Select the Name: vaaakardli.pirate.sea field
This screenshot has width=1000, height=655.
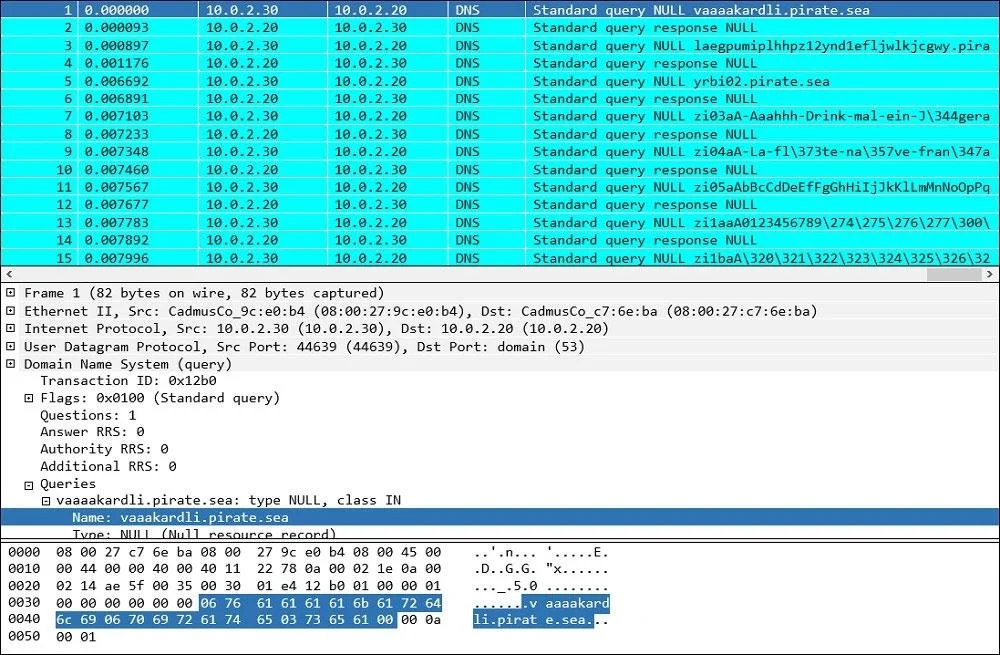coord(500,517)
